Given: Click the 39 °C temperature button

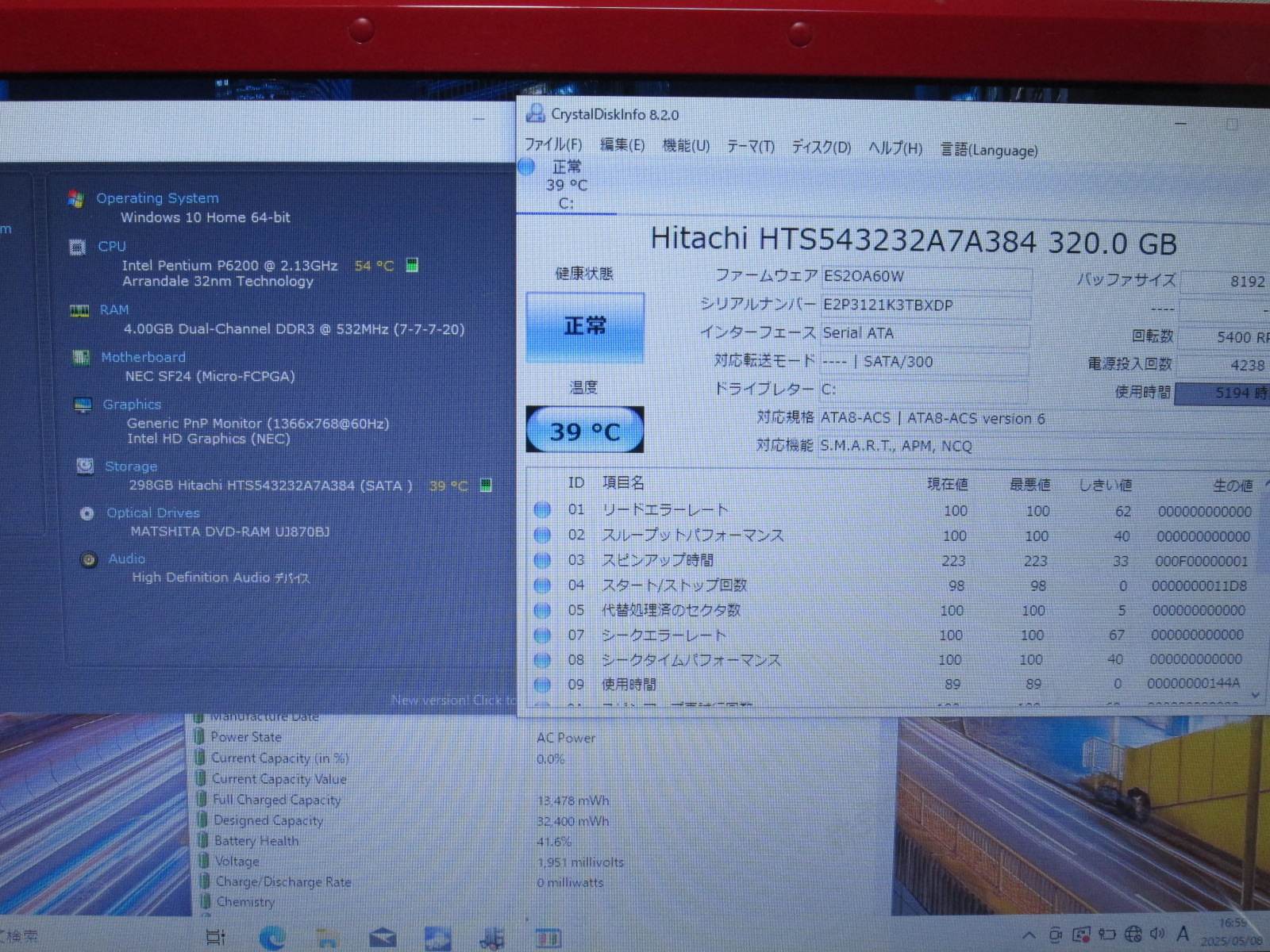Looking at the screenshot, I should 585,431.
